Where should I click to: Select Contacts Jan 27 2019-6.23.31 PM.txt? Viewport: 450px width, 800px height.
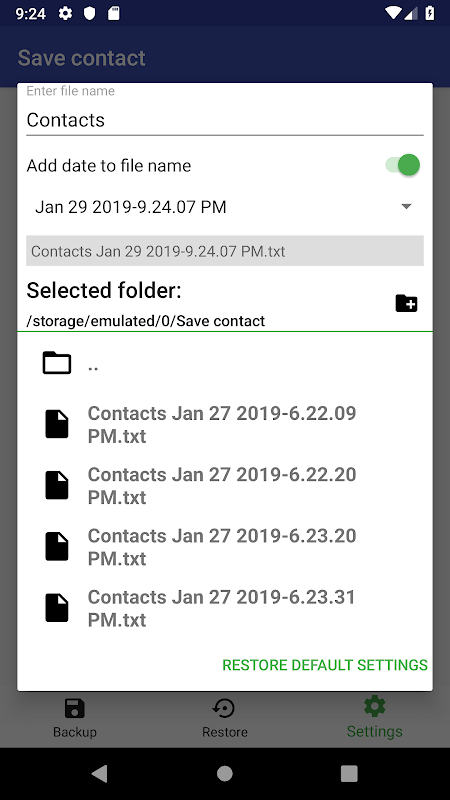tap(224, 608)
